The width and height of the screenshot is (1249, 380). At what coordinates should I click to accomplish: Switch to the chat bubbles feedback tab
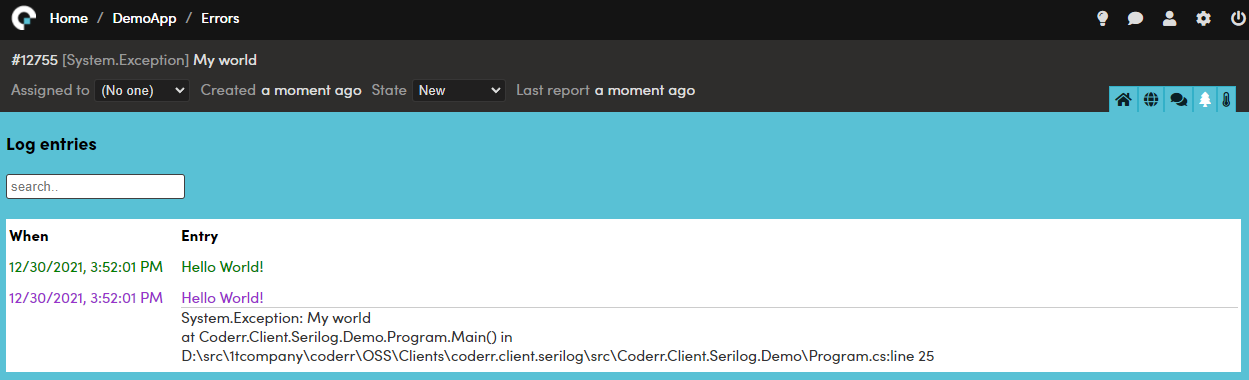(x=1179, y=100)
